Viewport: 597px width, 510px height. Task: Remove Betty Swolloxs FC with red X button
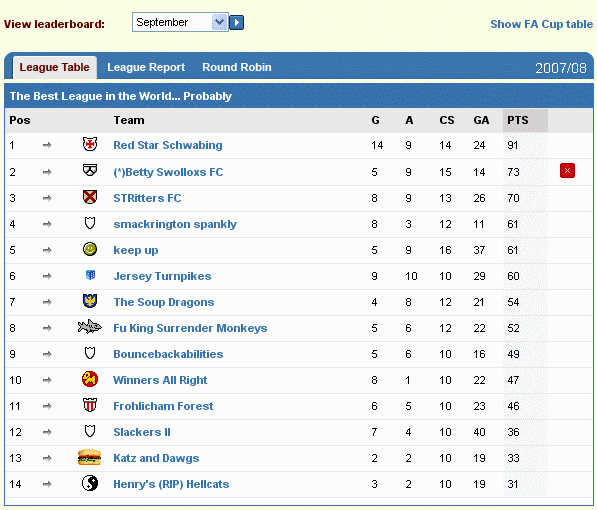tap(567, 171)
